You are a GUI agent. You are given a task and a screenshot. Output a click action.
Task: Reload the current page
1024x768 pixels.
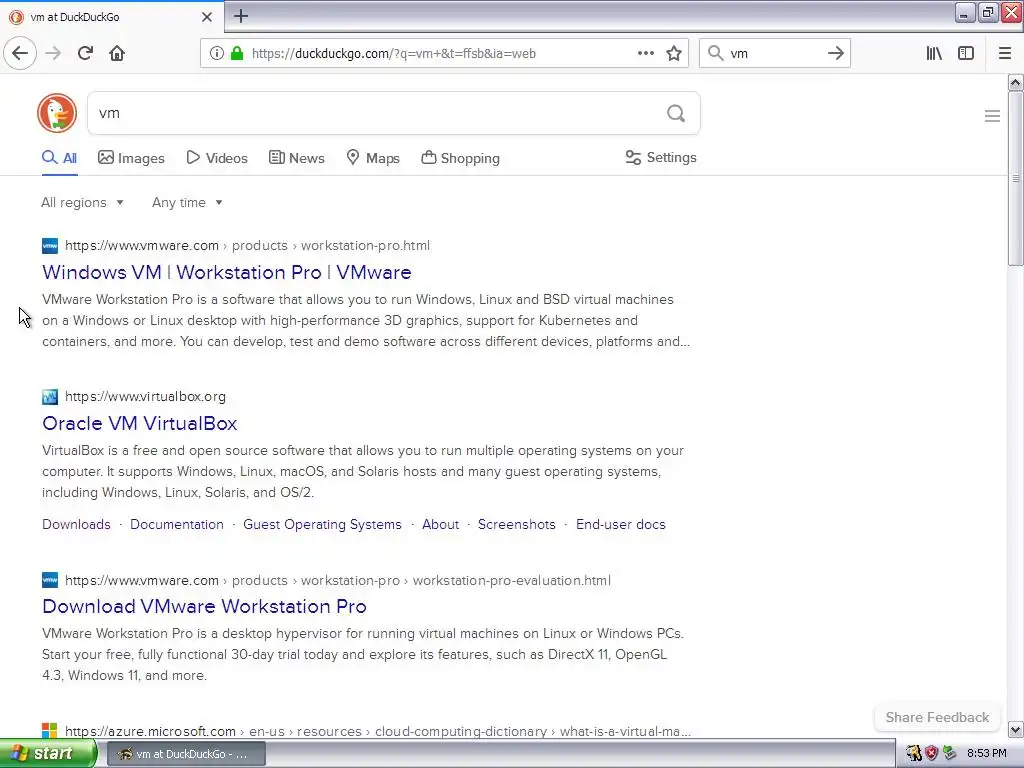[86, 54]
